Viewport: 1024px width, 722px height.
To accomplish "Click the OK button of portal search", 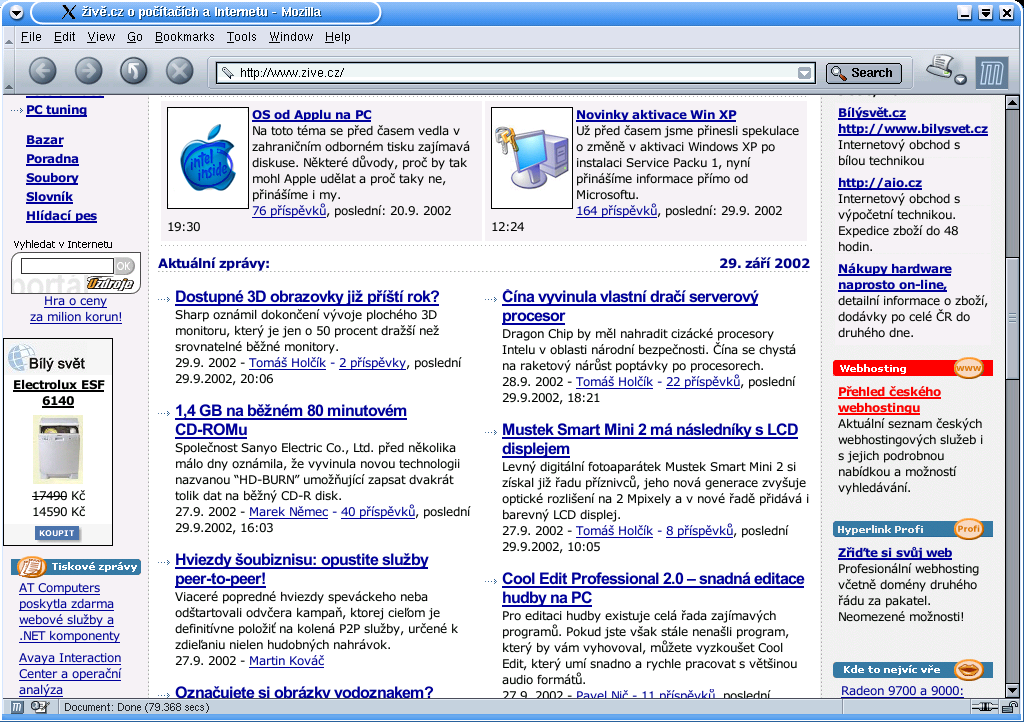I will click(124, 266).
